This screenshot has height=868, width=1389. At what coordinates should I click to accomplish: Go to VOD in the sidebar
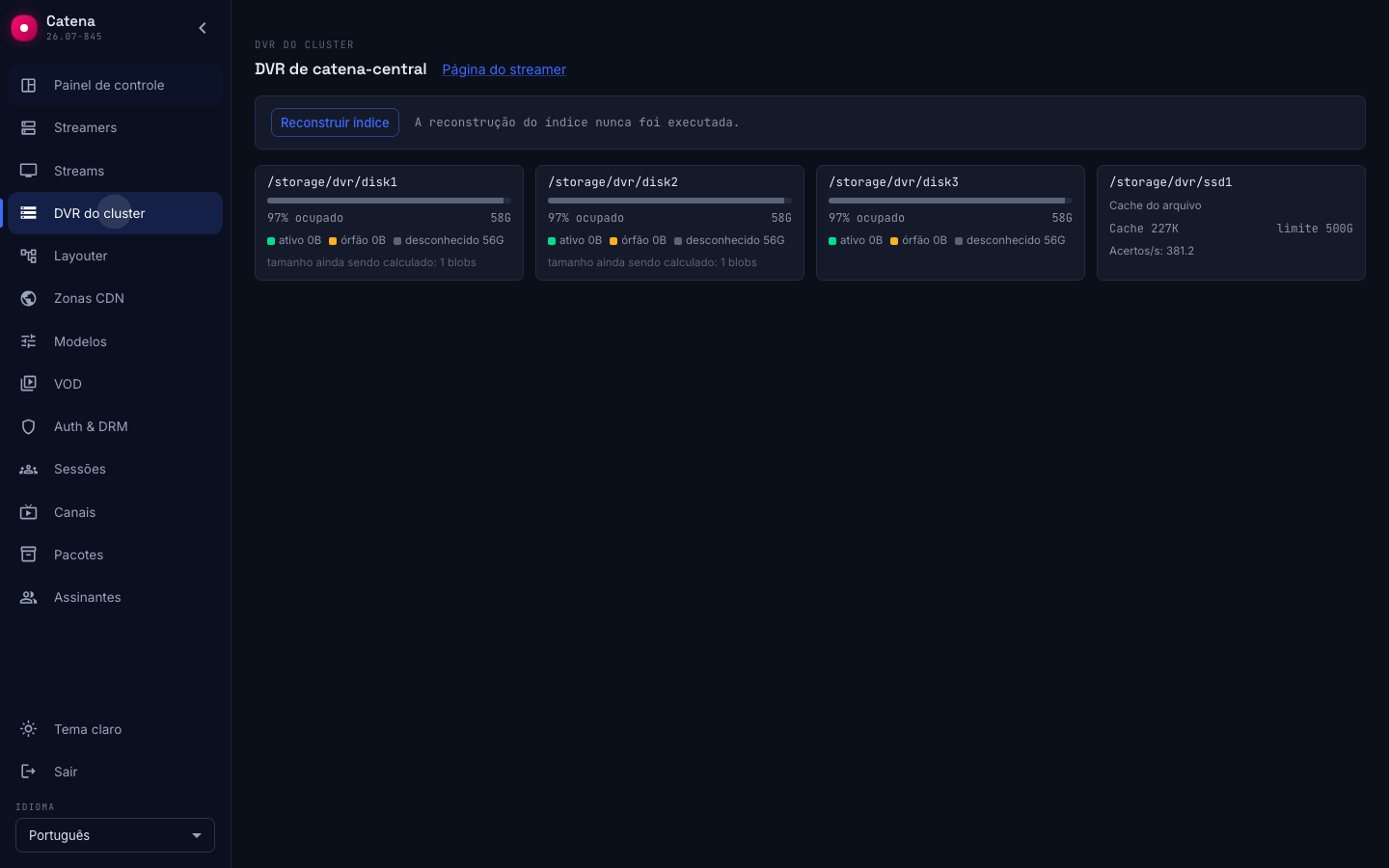[115, 384]
